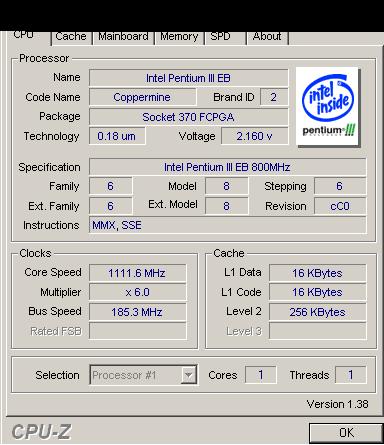Click the 1111.6 MHz core speed value
384x445 pixels.
pyautogui.click(x=137, y=273)
